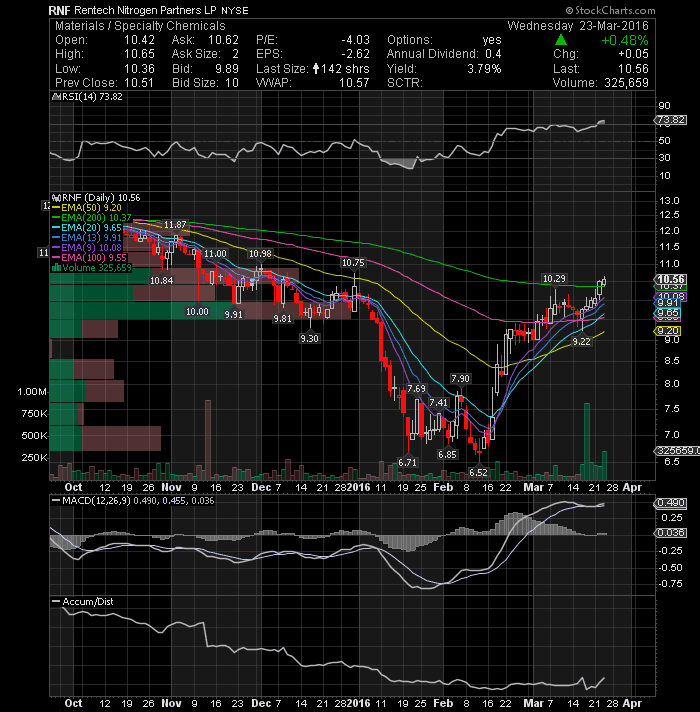Image resolution: width=700 pixels, height=712 pixels.
Task: Click the High value 10.65
Action: point(139,54)
